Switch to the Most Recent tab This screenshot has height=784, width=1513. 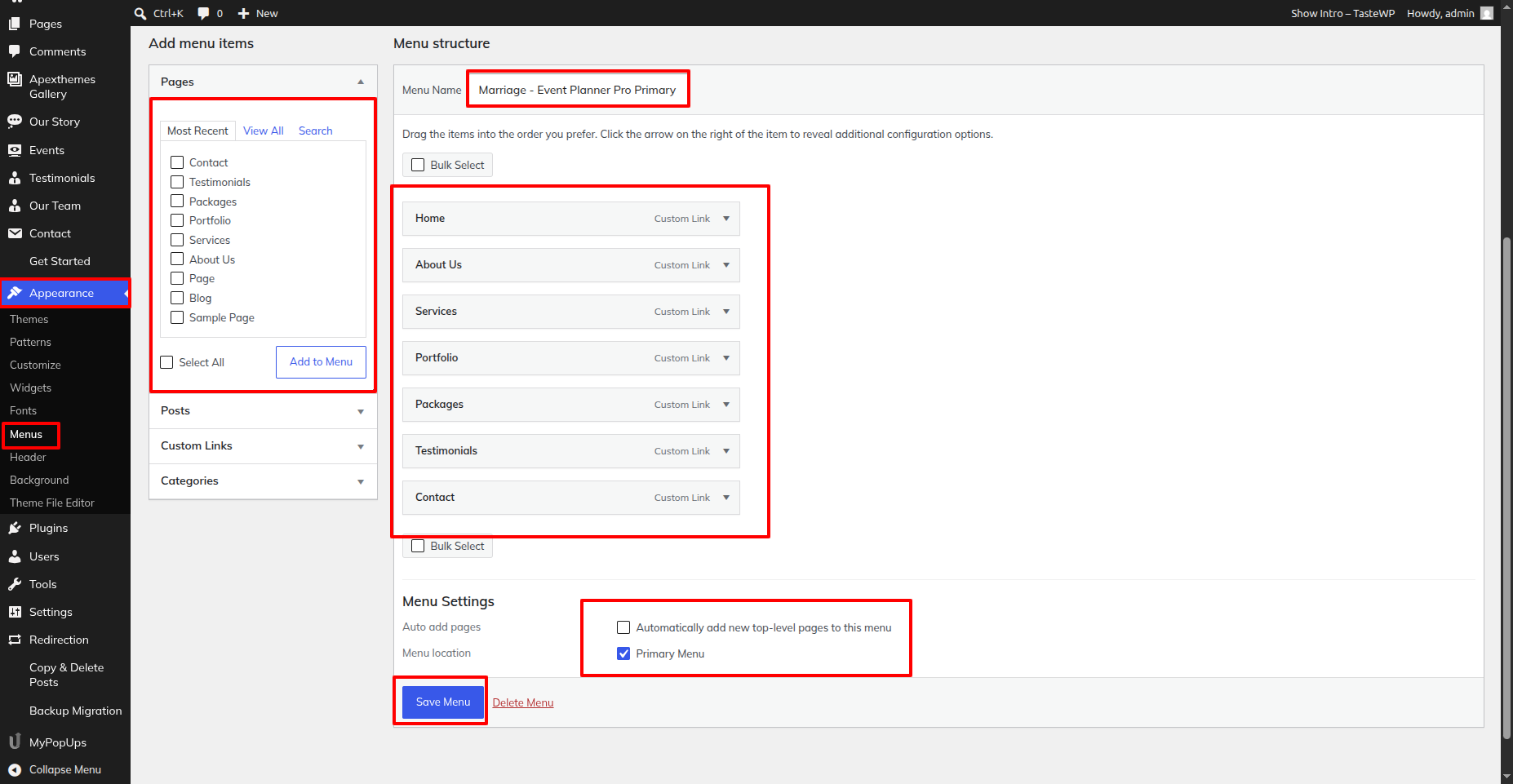click(197, 131)
